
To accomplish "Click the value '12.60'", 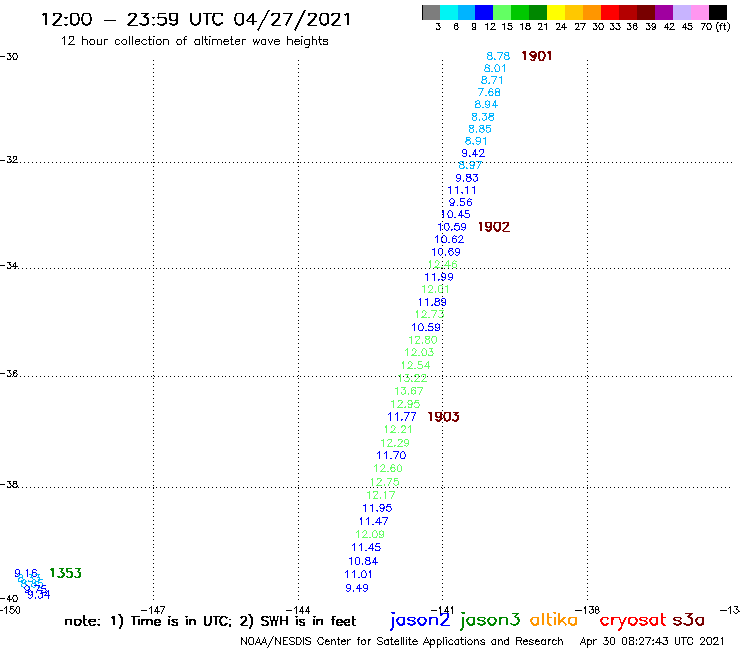I will (x=388, y=468).
